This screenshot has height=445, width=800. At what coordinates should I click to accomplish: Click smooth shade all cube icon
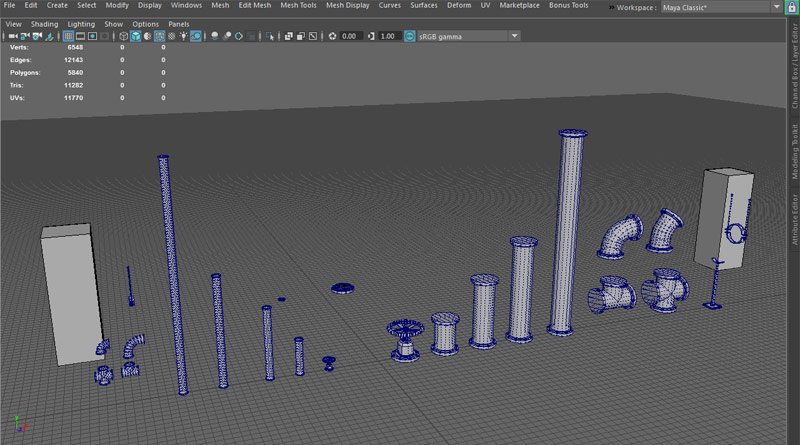(135, 36)
